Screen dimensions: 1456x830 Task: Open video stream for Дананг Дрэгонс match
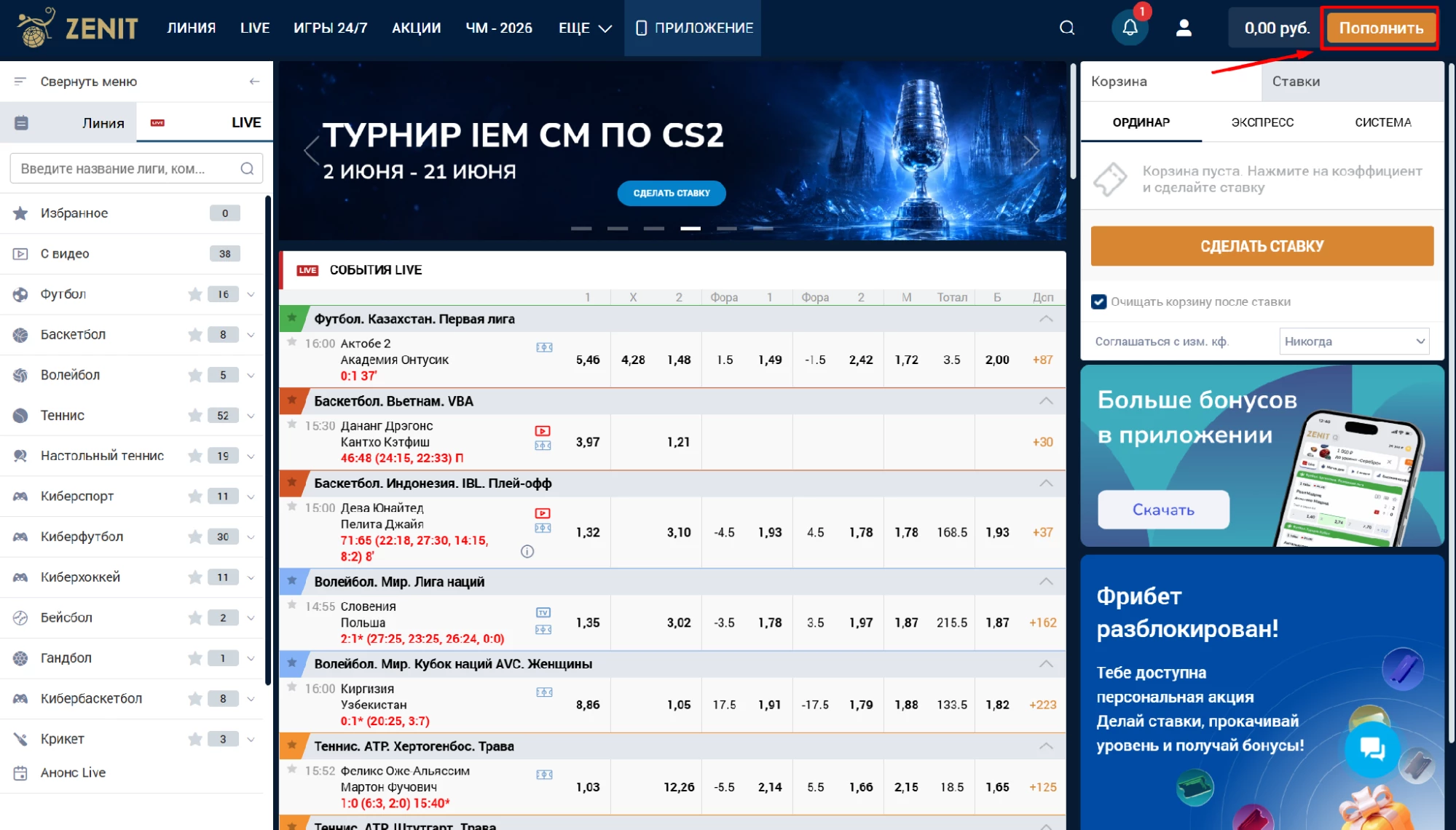click(x=543, y=431)
